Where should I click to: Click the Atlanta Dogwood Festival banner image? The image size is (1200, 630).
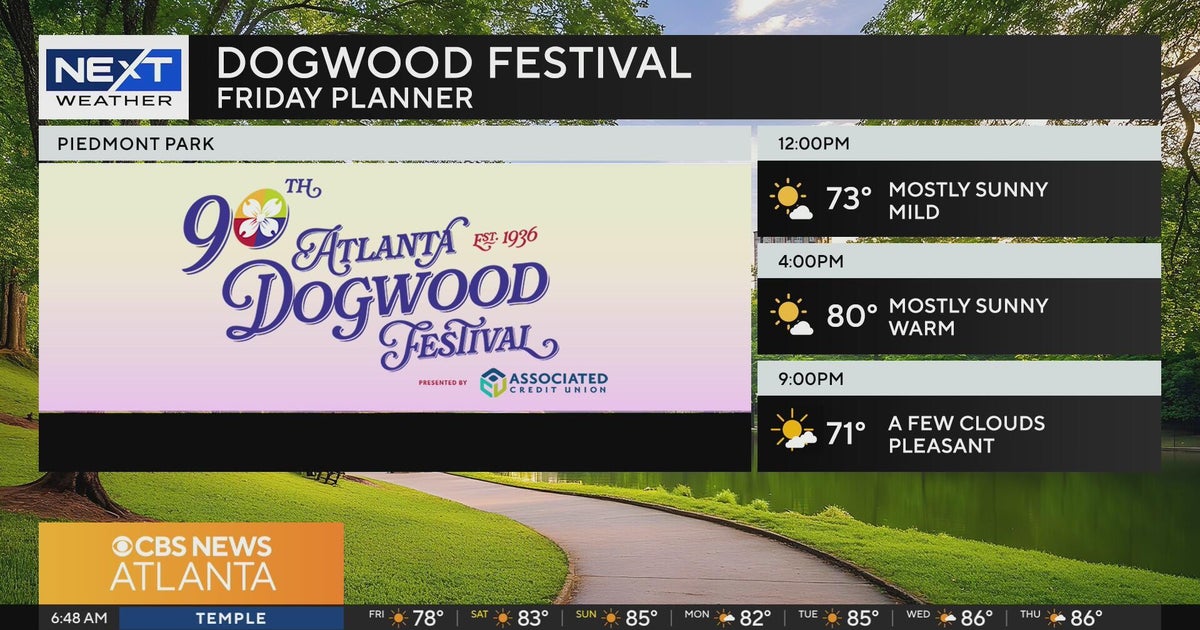click(x=394, y=287)
